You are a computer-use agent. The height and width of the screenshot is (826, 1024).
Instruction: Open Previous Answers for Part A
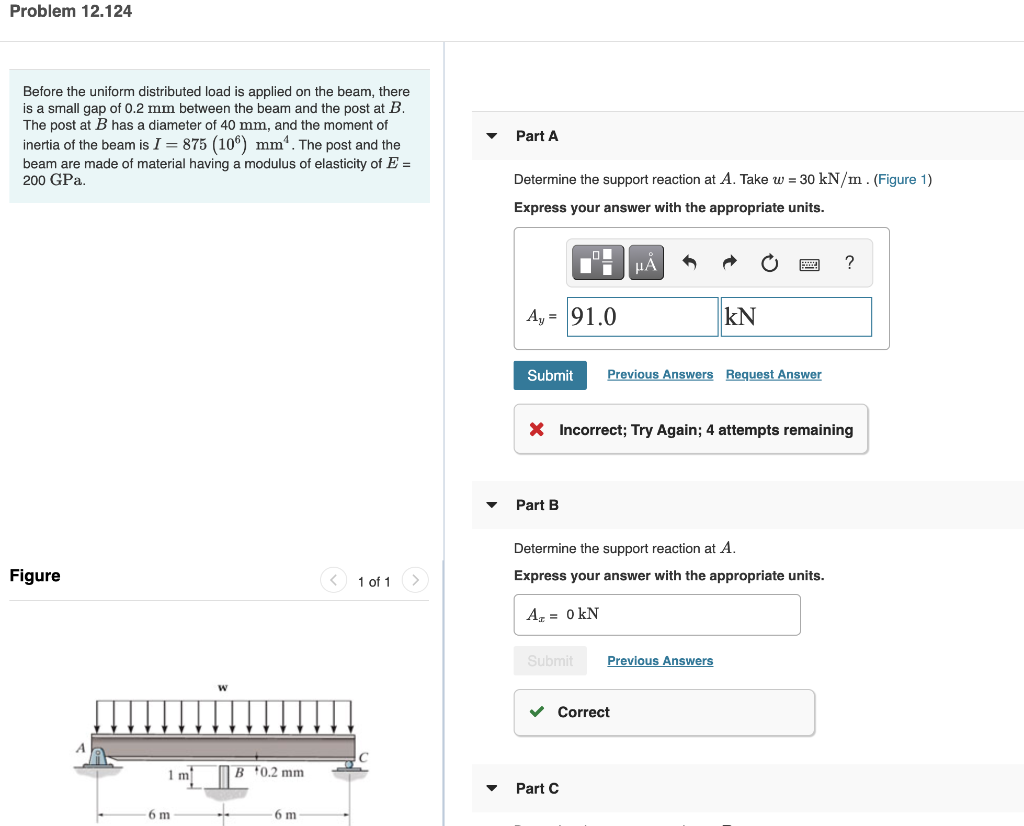660,374
